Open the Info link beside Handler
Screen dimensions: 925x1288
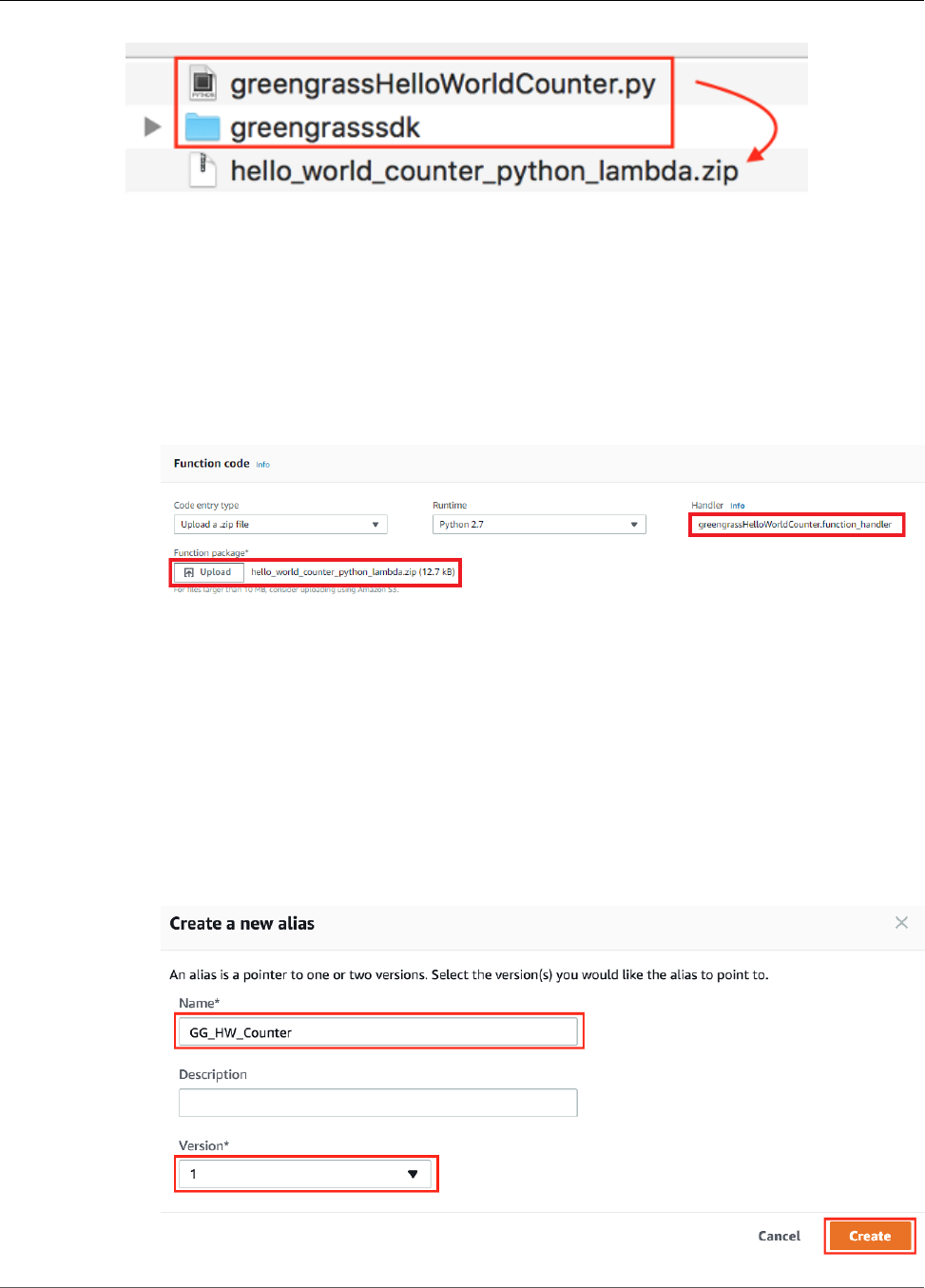coord(738,506)
